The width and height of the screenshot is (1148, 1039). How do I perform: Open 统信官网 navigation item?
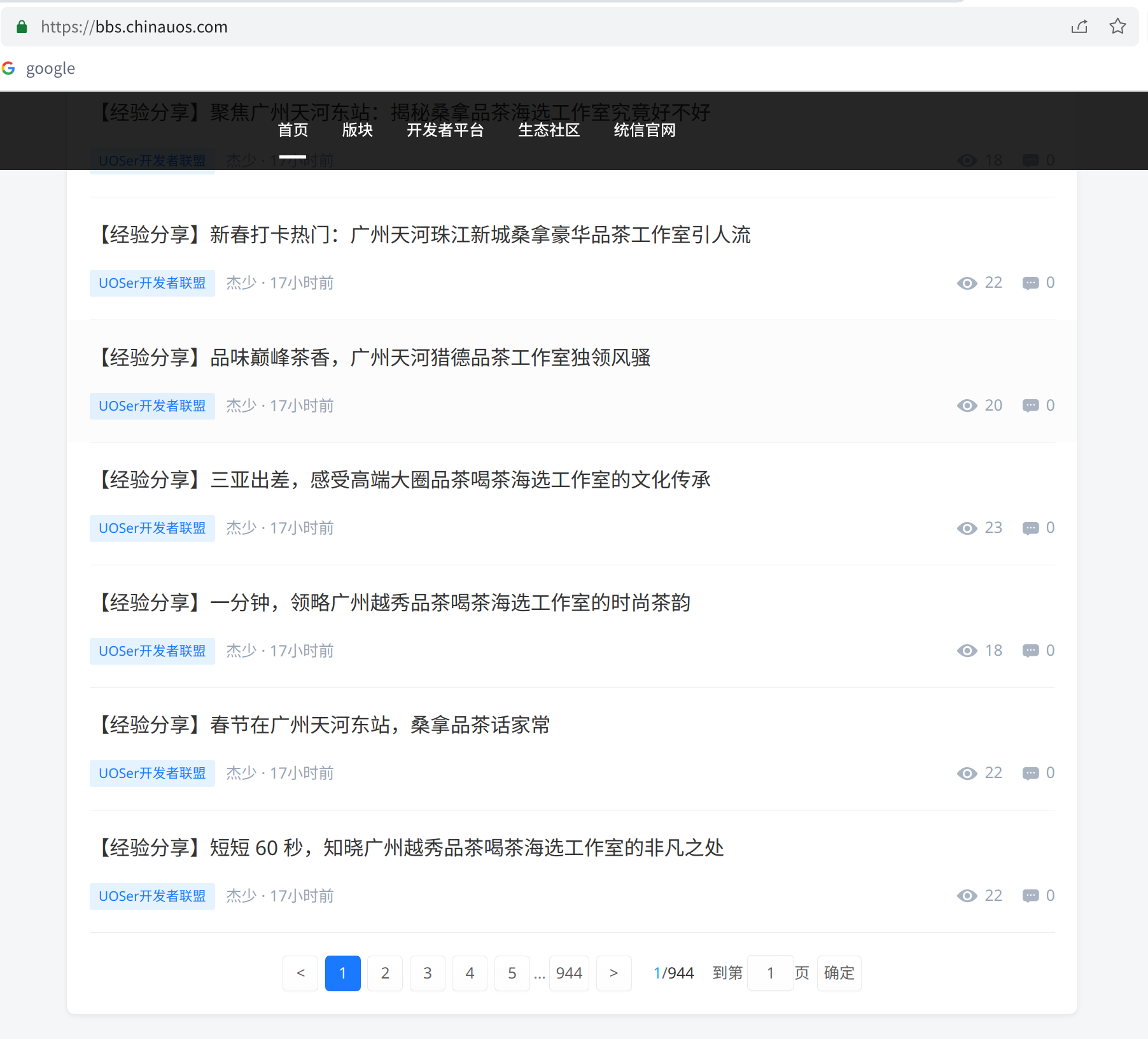pos(645,130)
